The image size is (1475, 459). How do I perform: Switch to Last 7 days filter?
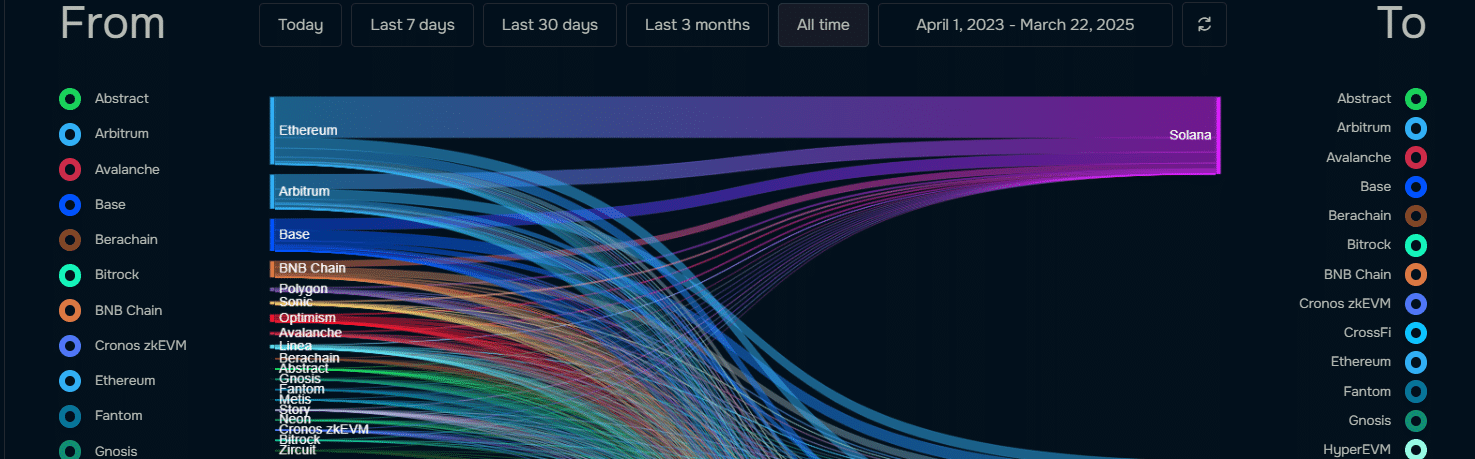click(412, 25)
